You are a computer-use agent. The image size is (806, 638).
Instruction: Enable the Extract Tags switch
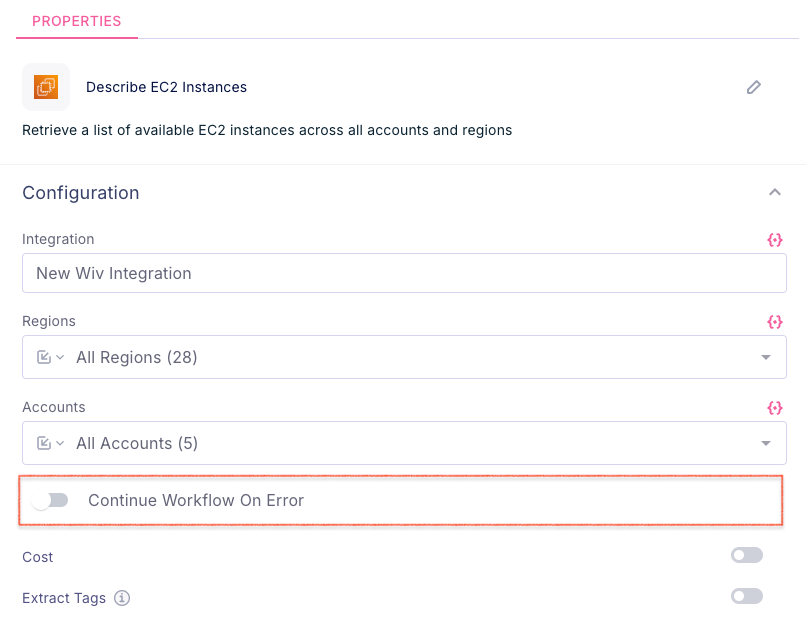point(746,596)
